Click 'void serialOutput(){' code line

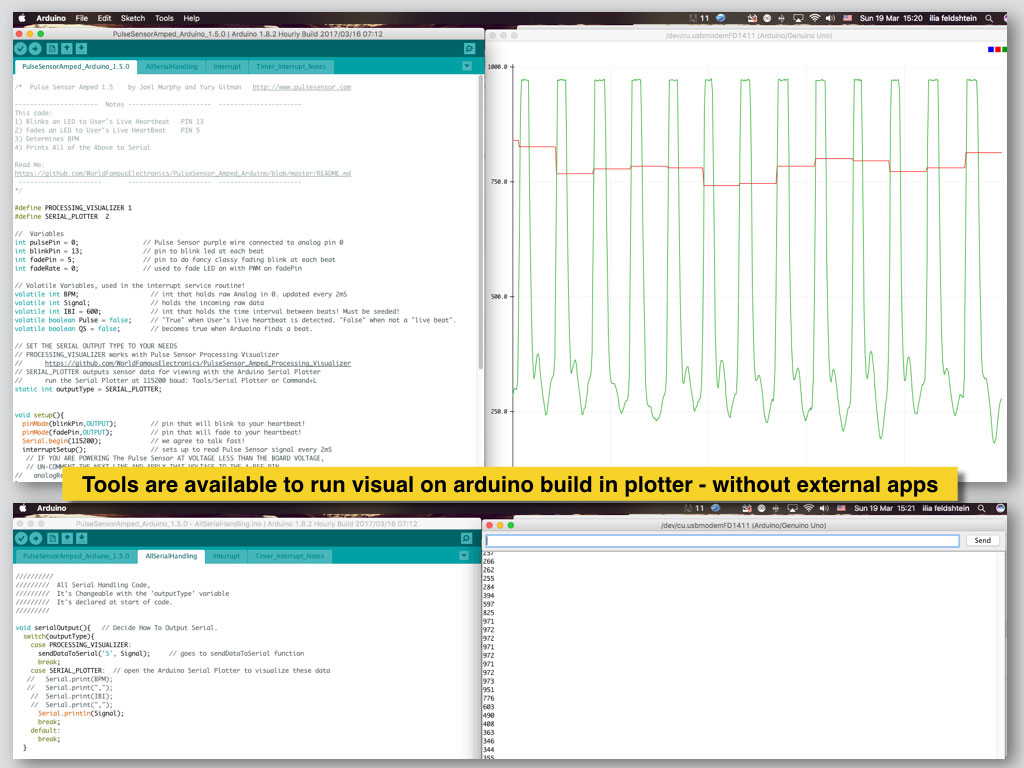(53, 628)
